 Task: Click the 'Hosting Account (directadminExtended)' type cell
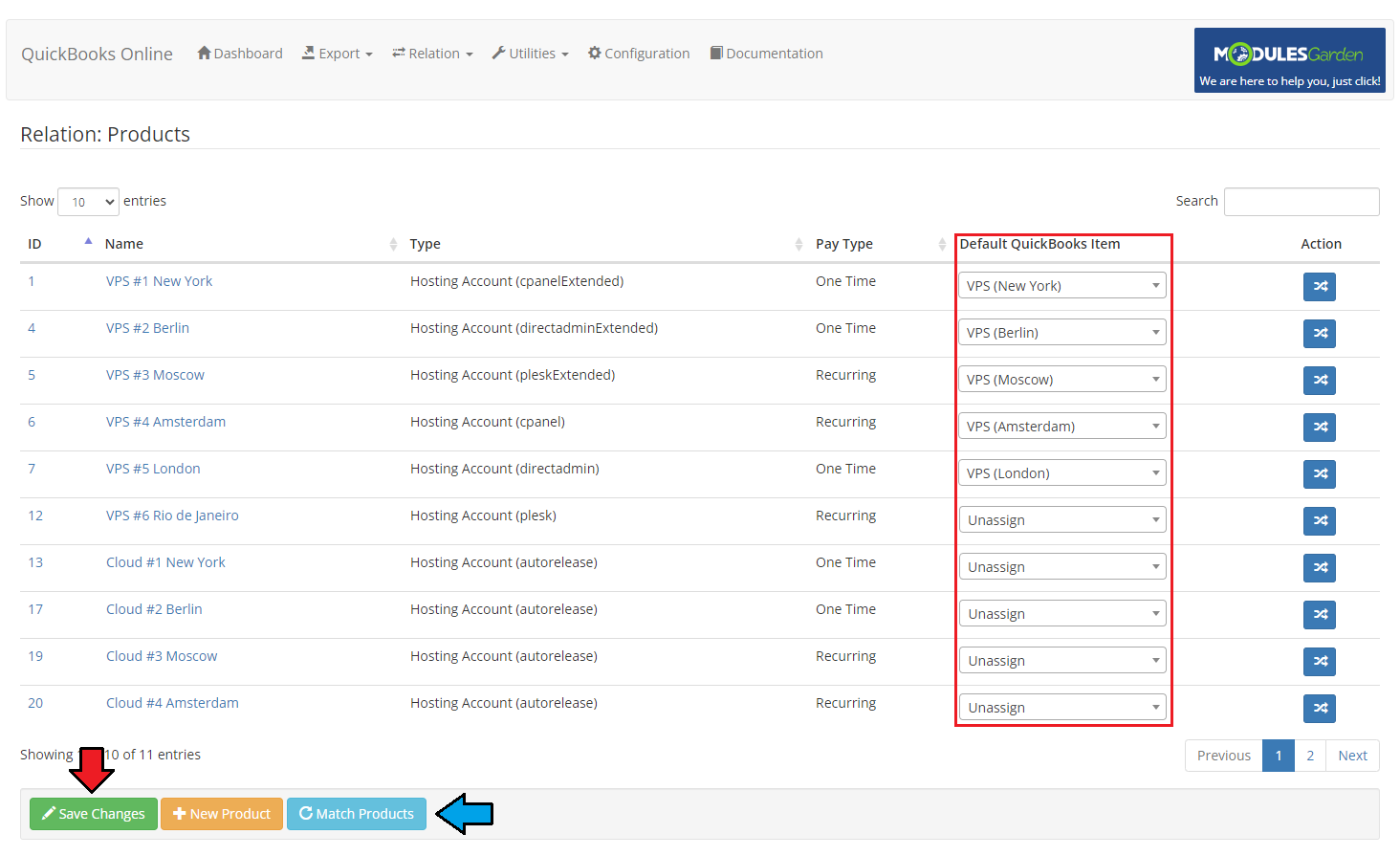tap(534, 328)
